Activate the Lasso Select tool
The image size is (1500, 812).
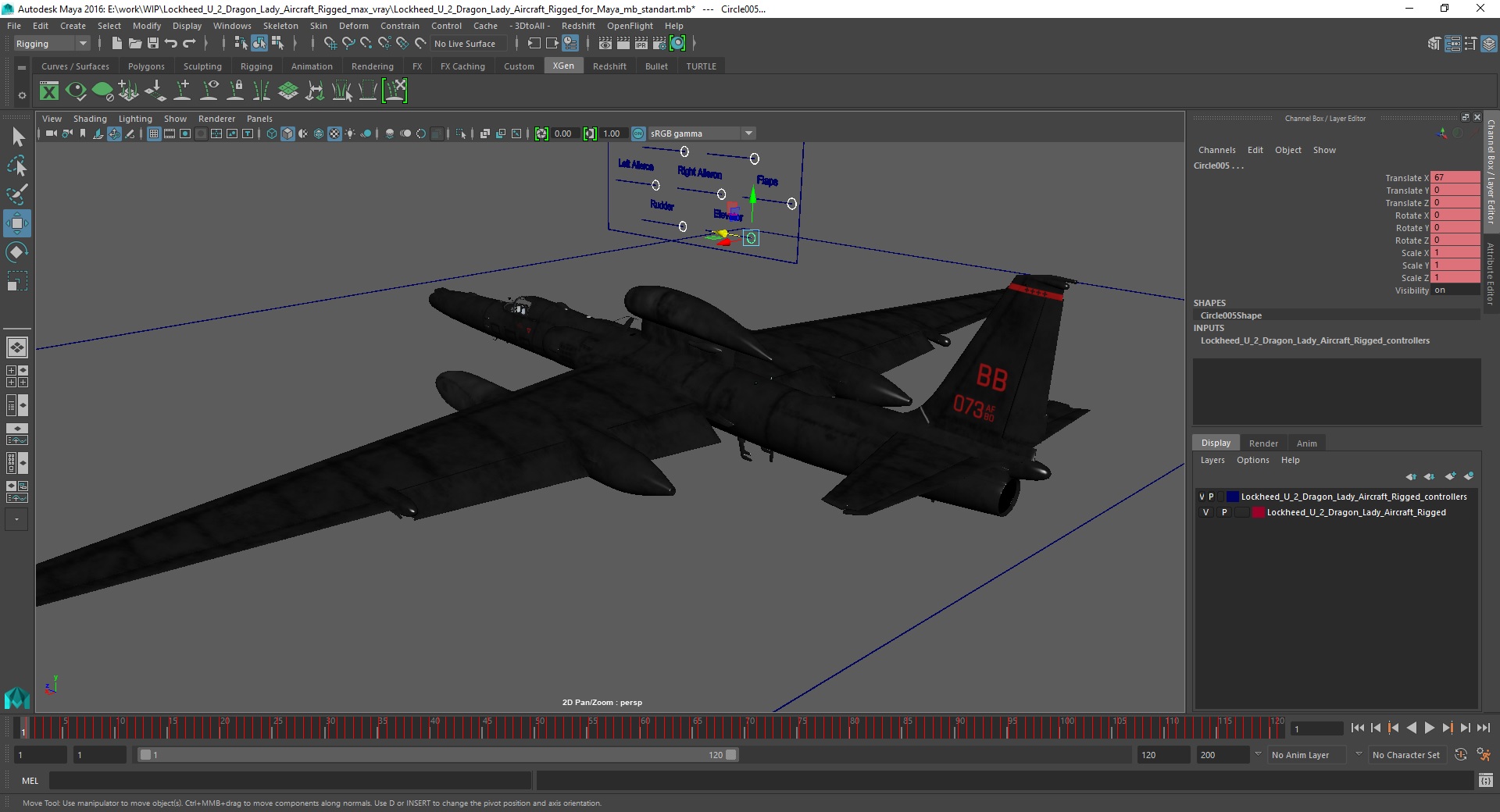[17, 166]
